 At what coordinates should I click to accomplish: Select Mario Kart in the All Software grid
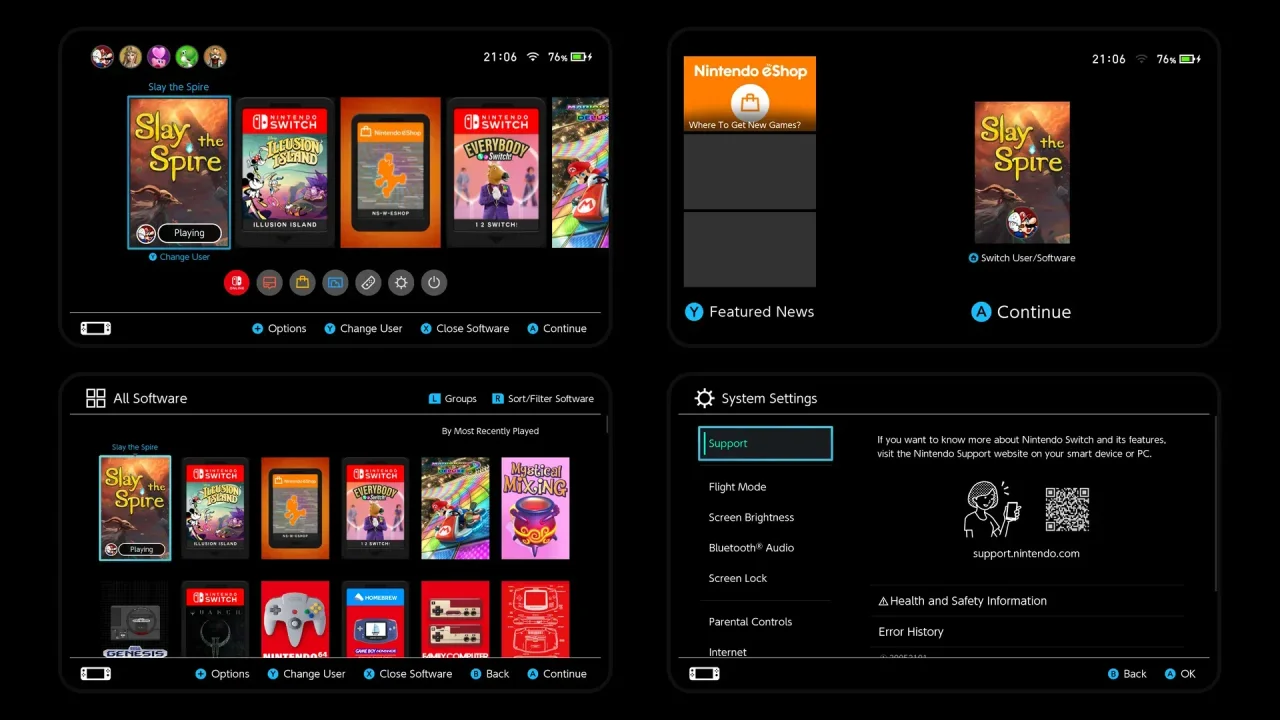point(455,508)
